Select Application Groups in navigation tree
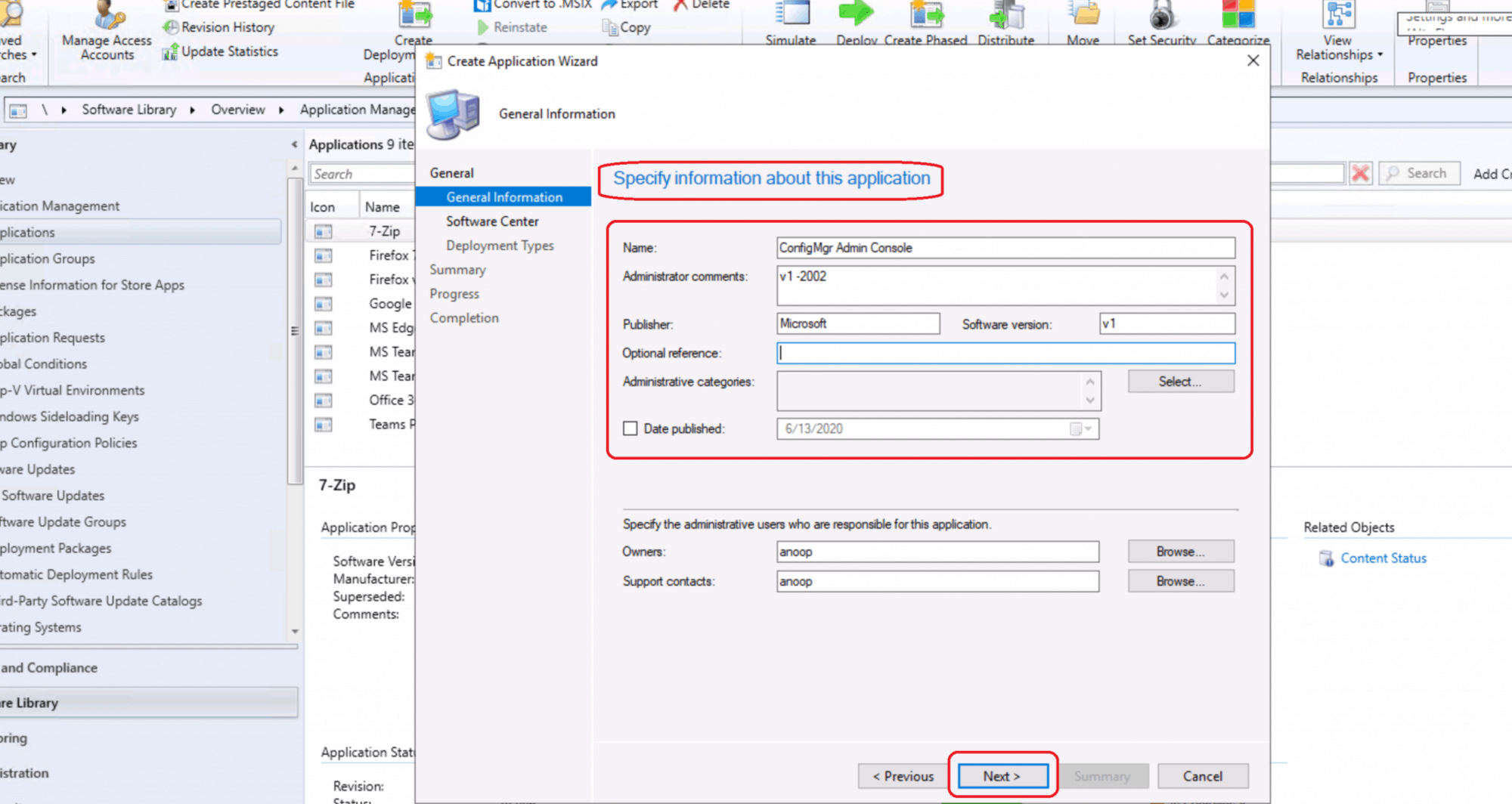The image size is (1512, 804). pyautogui.click(x=48, y=258)
